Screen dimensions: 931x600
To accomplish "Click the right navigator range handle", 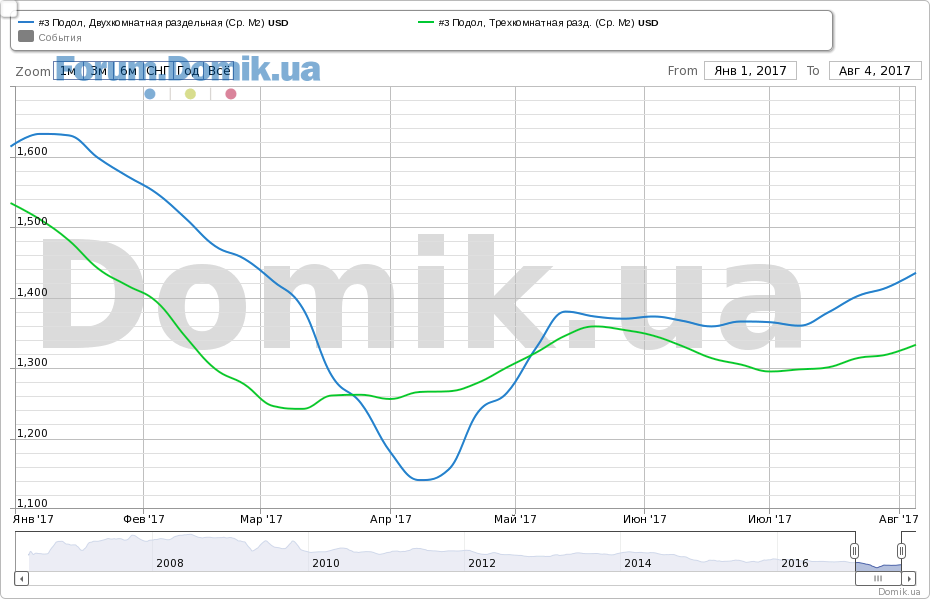I will pos(901,551).
